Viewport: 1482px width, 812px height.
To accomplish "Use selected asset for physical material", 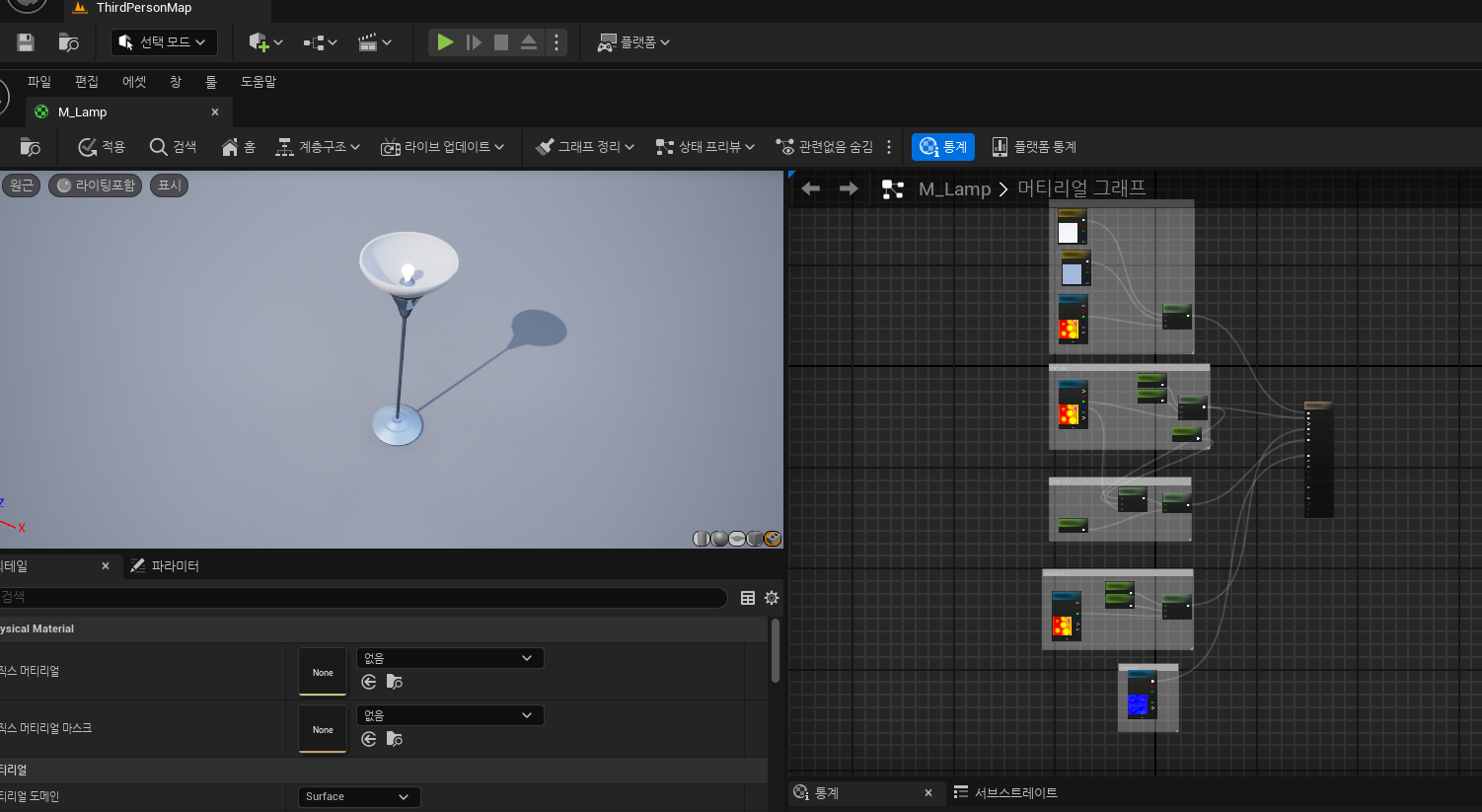I will 369,682.
